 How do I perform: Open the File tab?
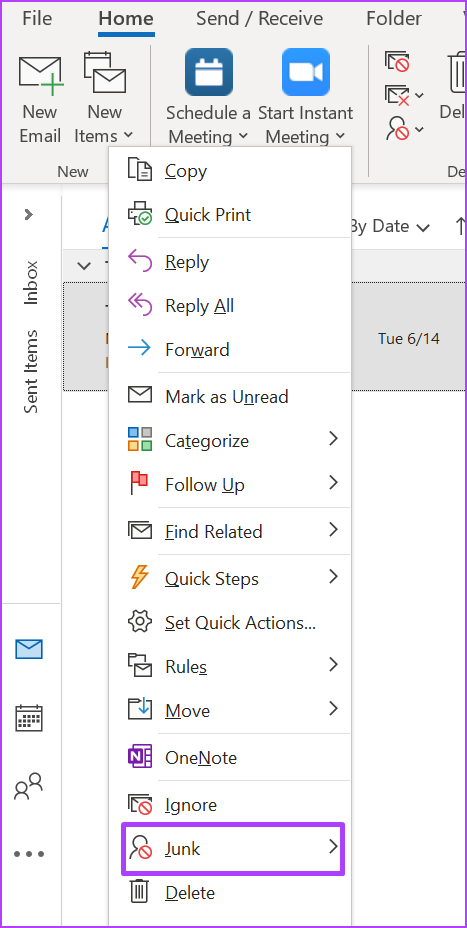pos(37,18)
